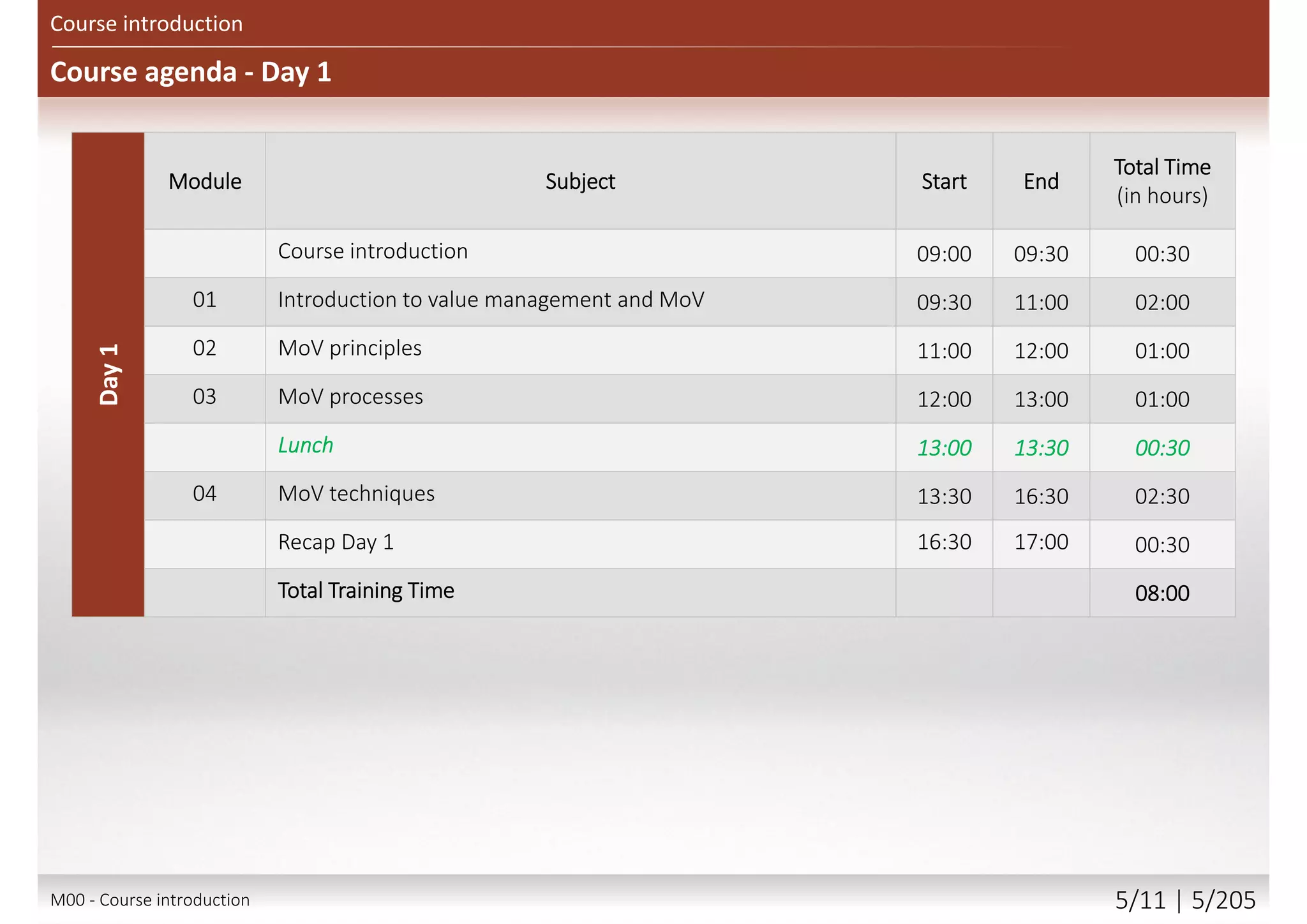Click the 'MoV techniques' subject
This screenshot has height=924, width=1307.
click(x=356, y=494)
